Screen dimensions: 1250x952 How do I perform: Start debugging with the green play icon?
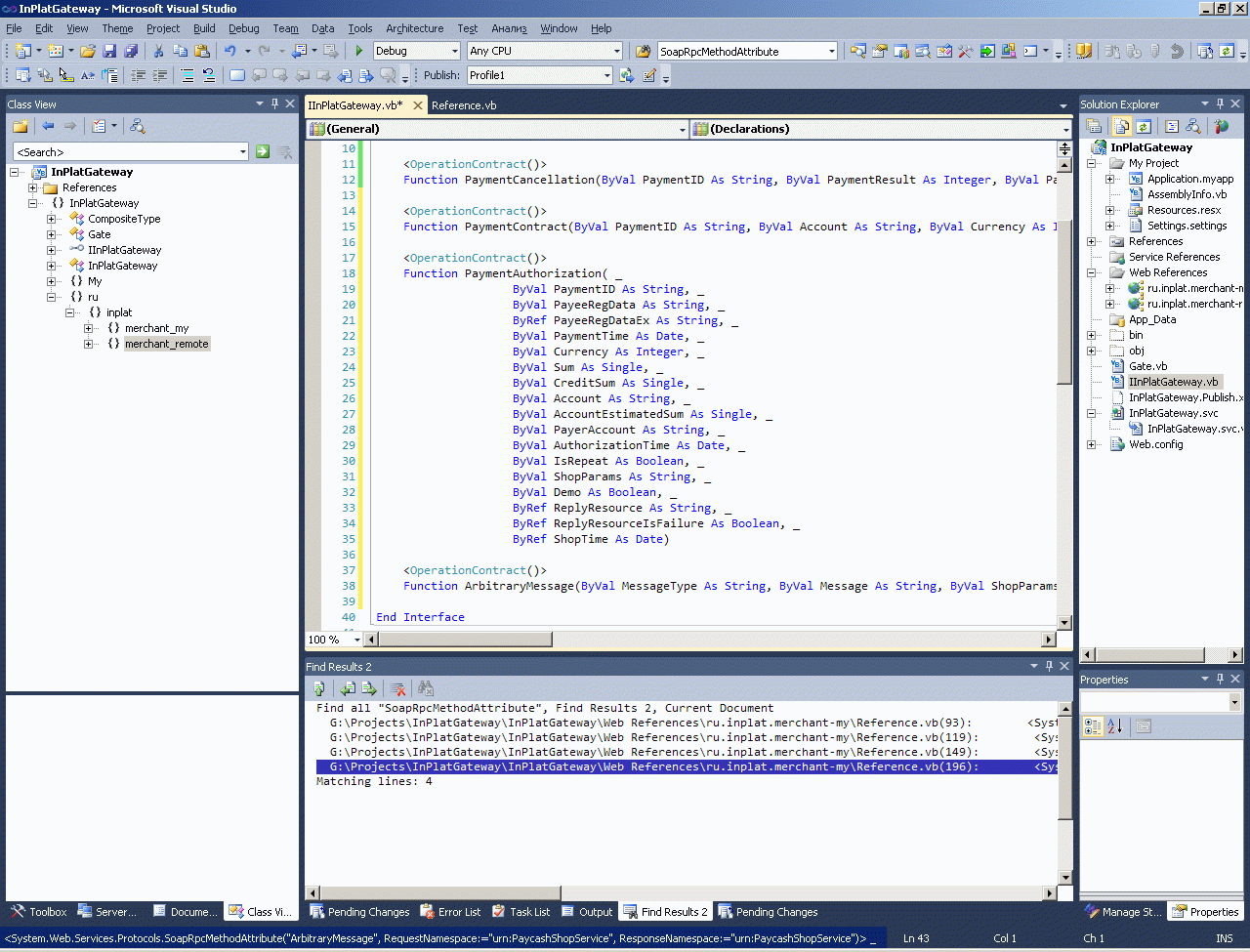[x=359, y=51]
